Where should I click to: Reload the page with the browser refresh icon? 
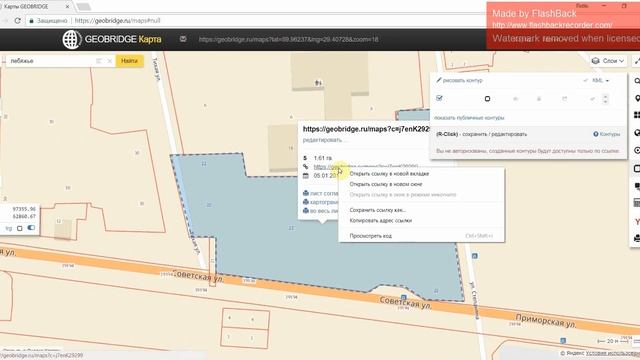17,20
